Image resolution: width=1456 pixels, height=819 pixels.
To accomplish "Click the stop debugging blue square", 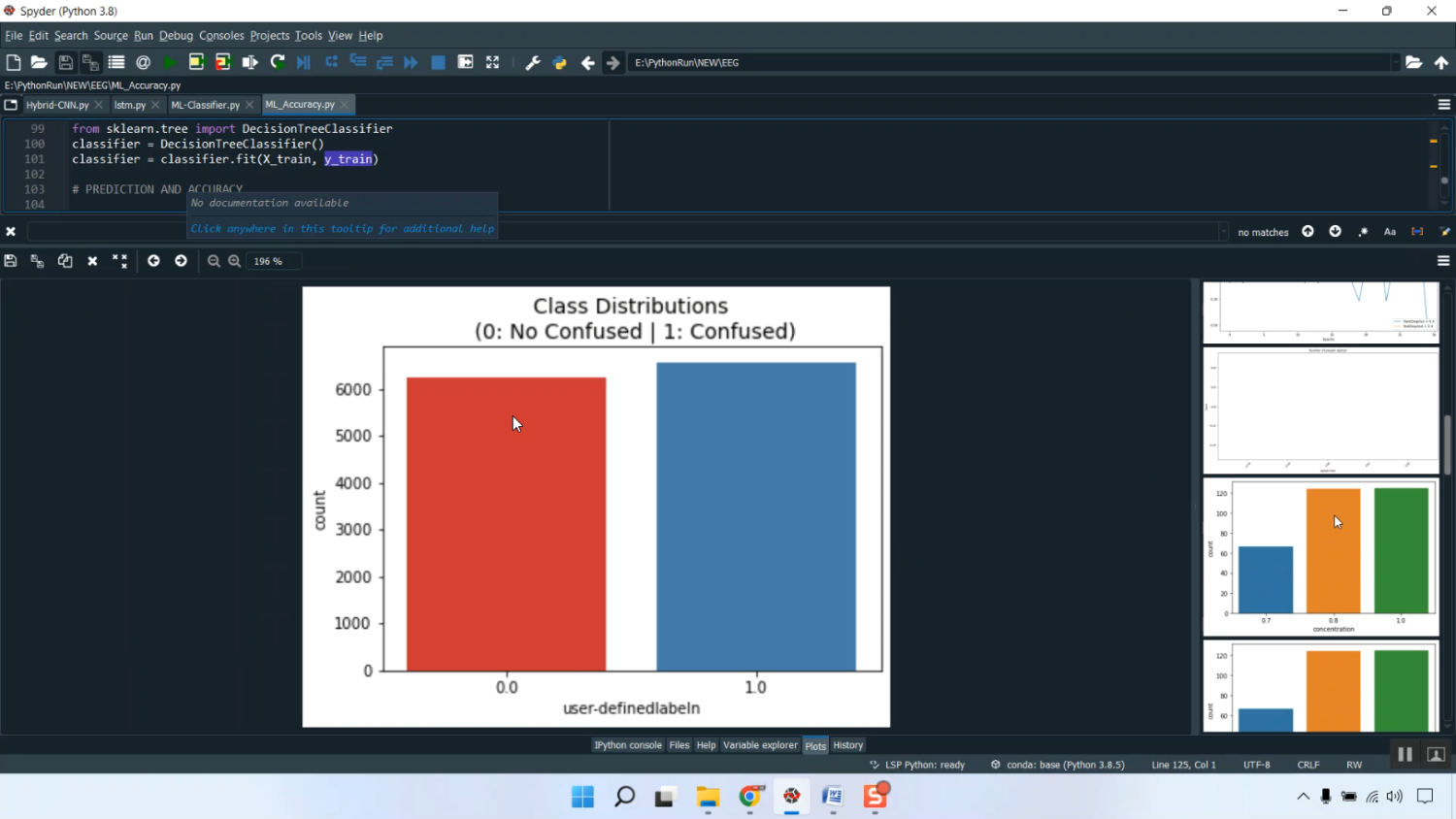I will pyautogui.click(x=438, y=62).
